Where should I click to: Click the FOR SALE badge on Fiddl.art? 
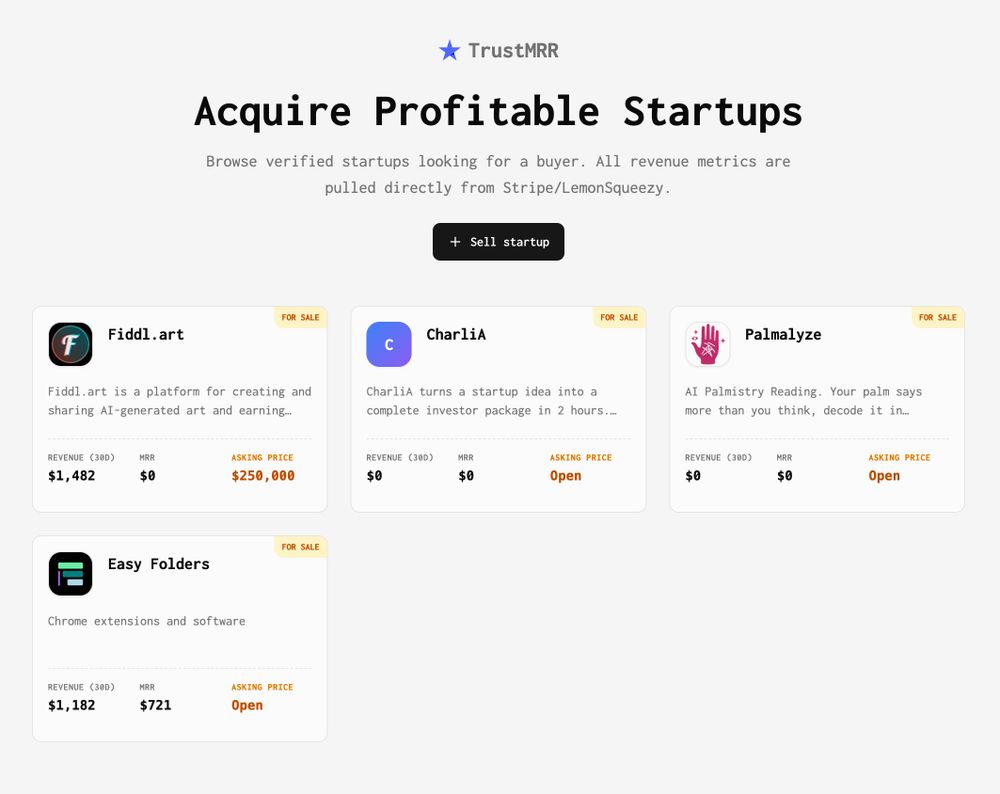tap(300, 318)
